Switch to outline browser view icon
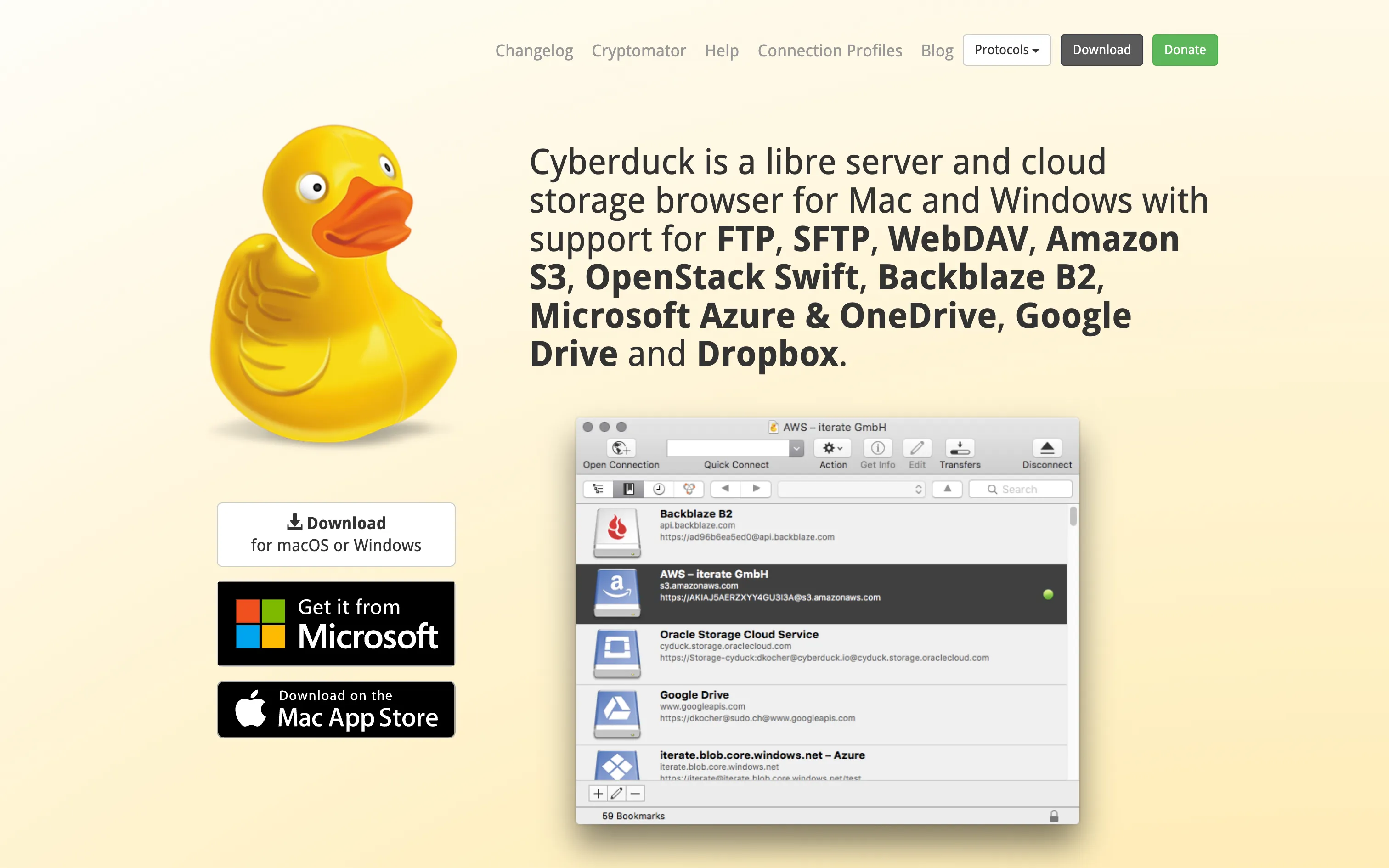Image resolution: width=1389 pixels, height=868 pixels. [x=598, y=489]
